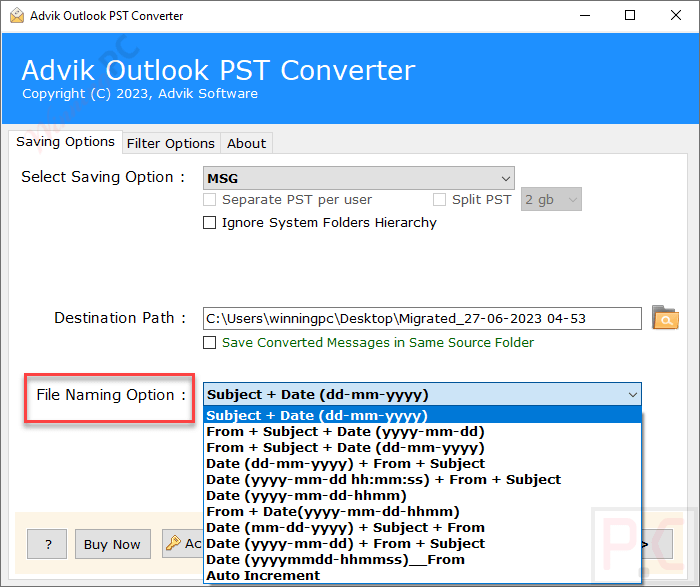Choose From + Subject + Date (dd-mm-yyyy)
The height and width of the screenshot is (587, 700).
point(422,447)
